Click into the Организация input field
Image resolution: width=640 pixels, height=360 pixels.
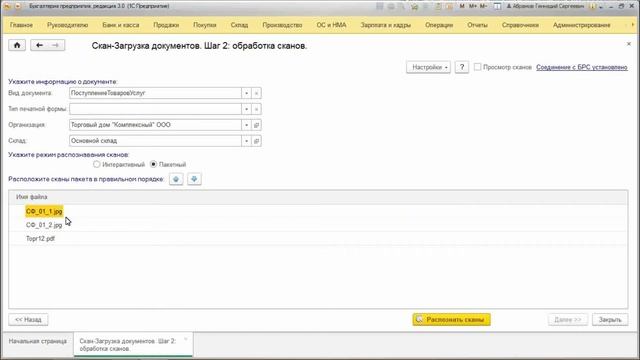[155, 125]
